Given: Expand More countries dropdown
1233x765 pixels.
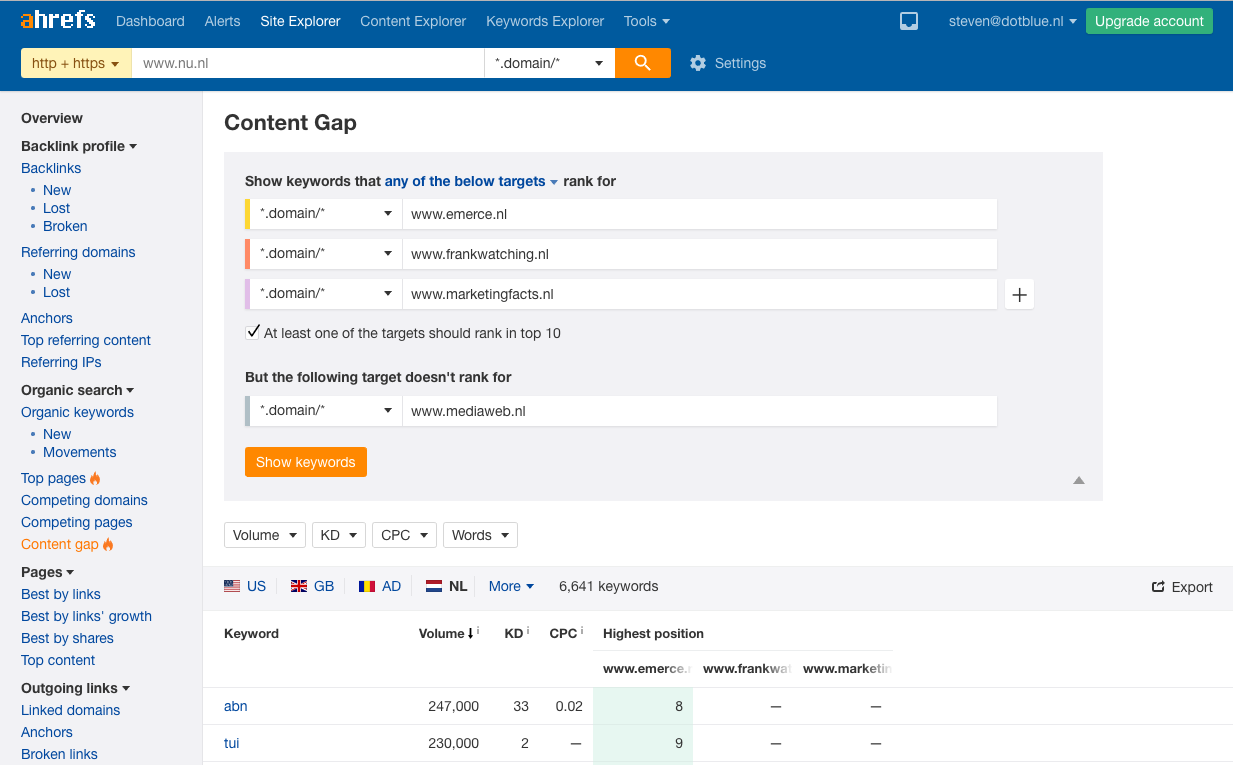Looking at the screenshot, I should 511,586.
